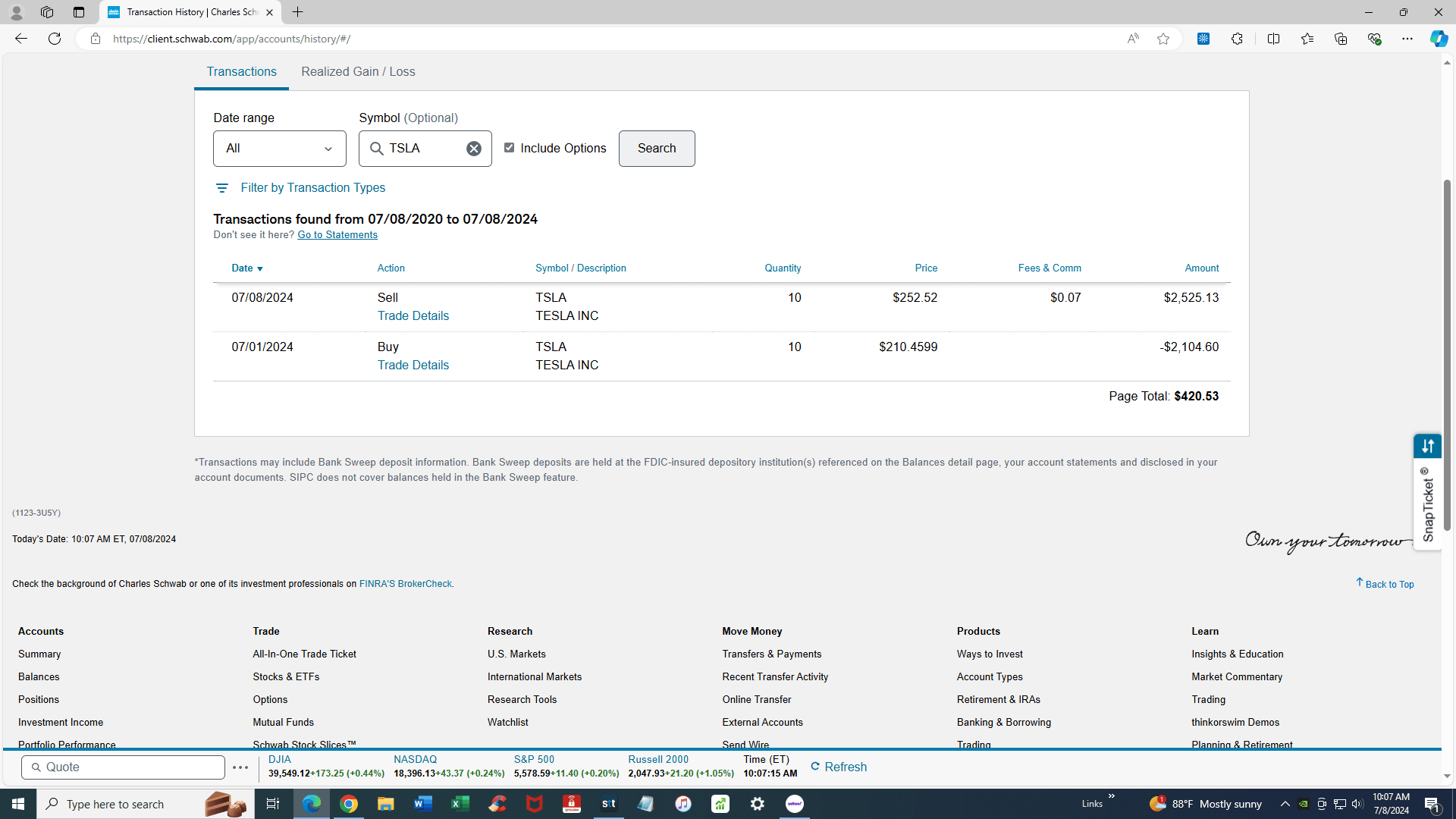Open browser Extensions puzzle icon

tap(1237, 39)
